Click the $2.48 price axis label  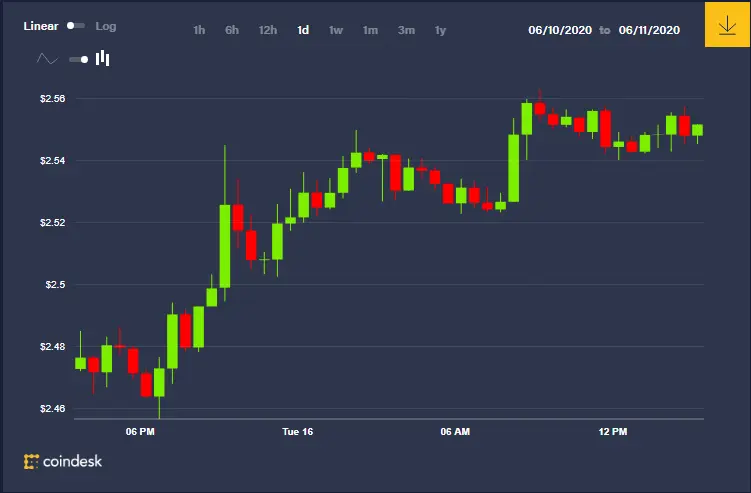[53, 346]
